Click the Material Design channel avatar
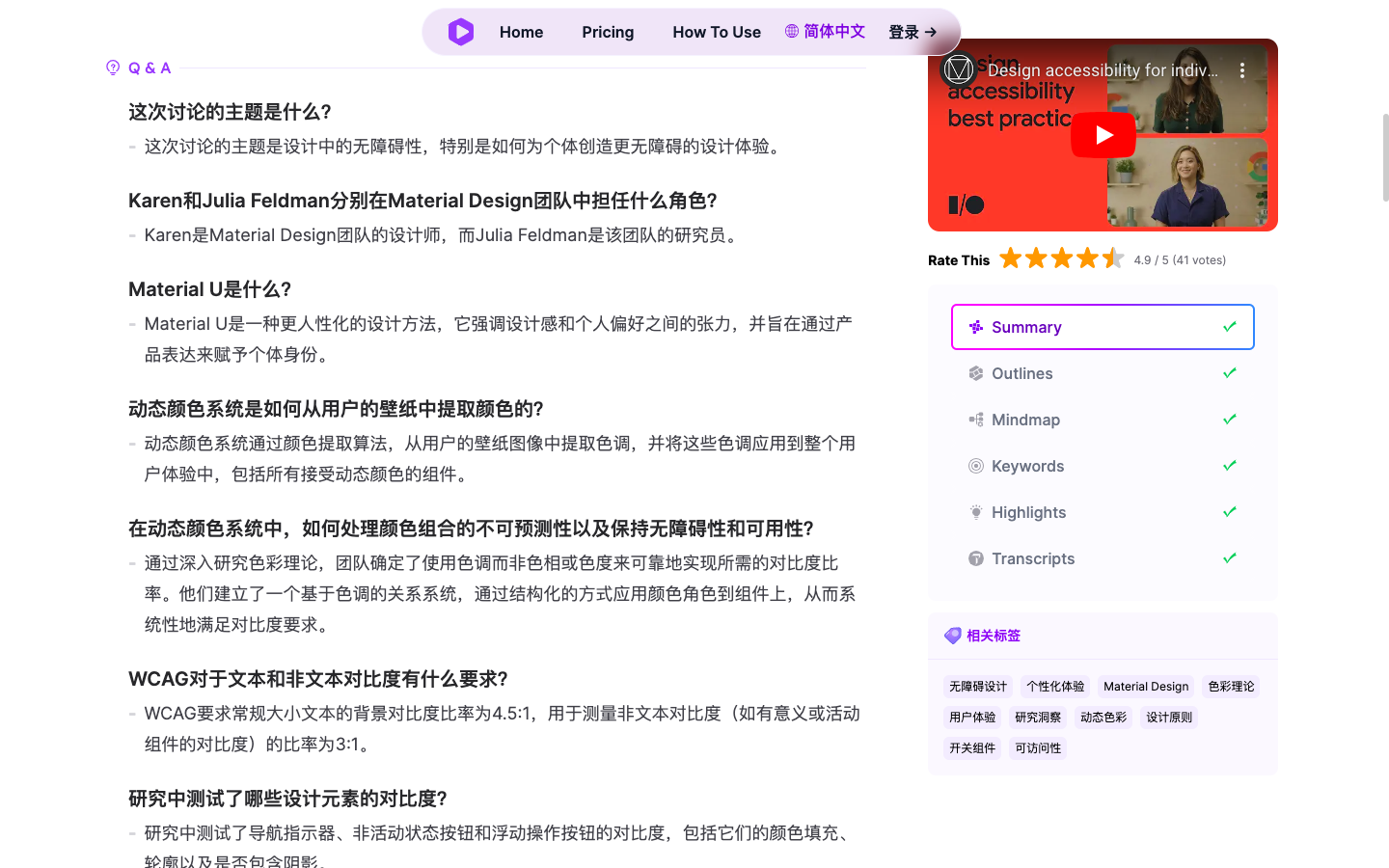Image resolution: width=1389 pixels, height=868 pixels. tap(959, 69)
